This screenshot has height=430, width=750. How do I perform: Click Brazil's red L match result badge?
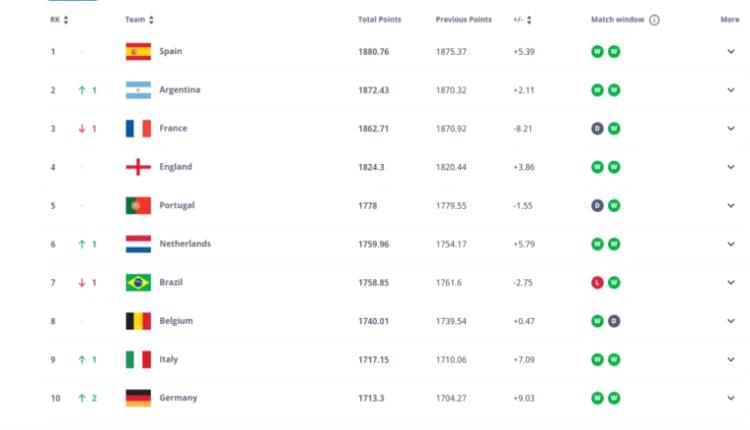tap(597, 283)
